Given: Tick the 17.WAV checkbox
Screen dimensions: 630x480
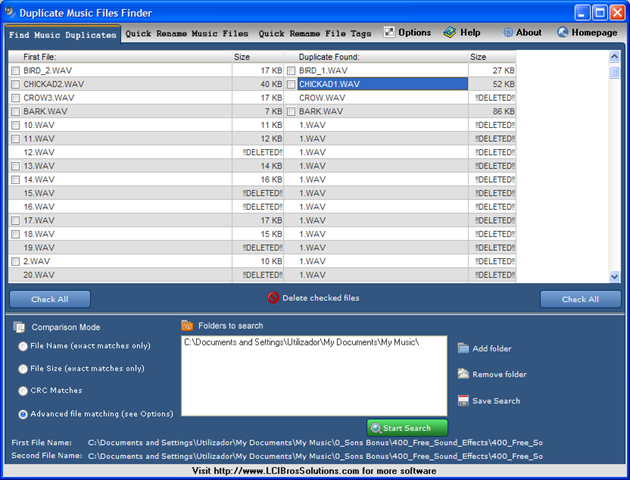Looking at the screenshot, I should [15, 221].
